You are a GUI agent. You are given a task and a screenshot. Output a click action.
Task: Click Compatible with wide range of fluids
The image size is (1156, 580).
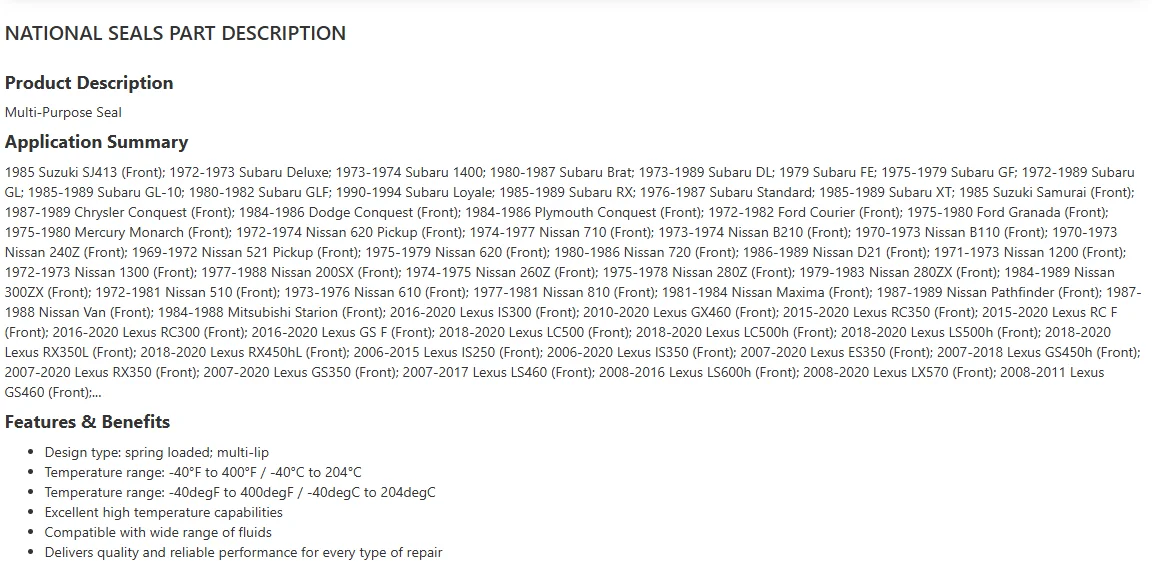(x=158, y=532)
